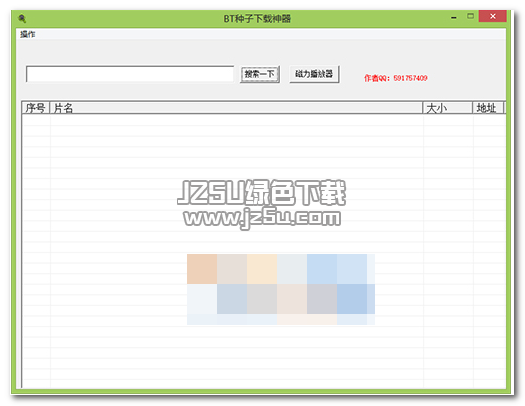Sort by the 地址 column header
The width and height of the screenshot is (525, 406).
point(488,108)
